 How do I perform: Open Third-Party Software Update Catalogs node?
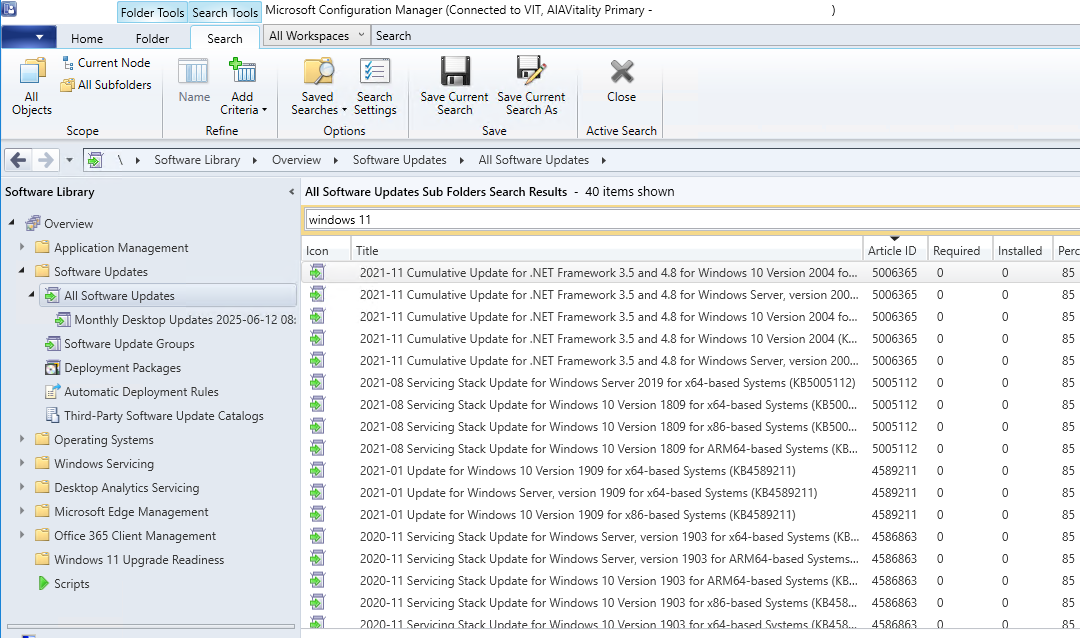[x=163, y=415]
